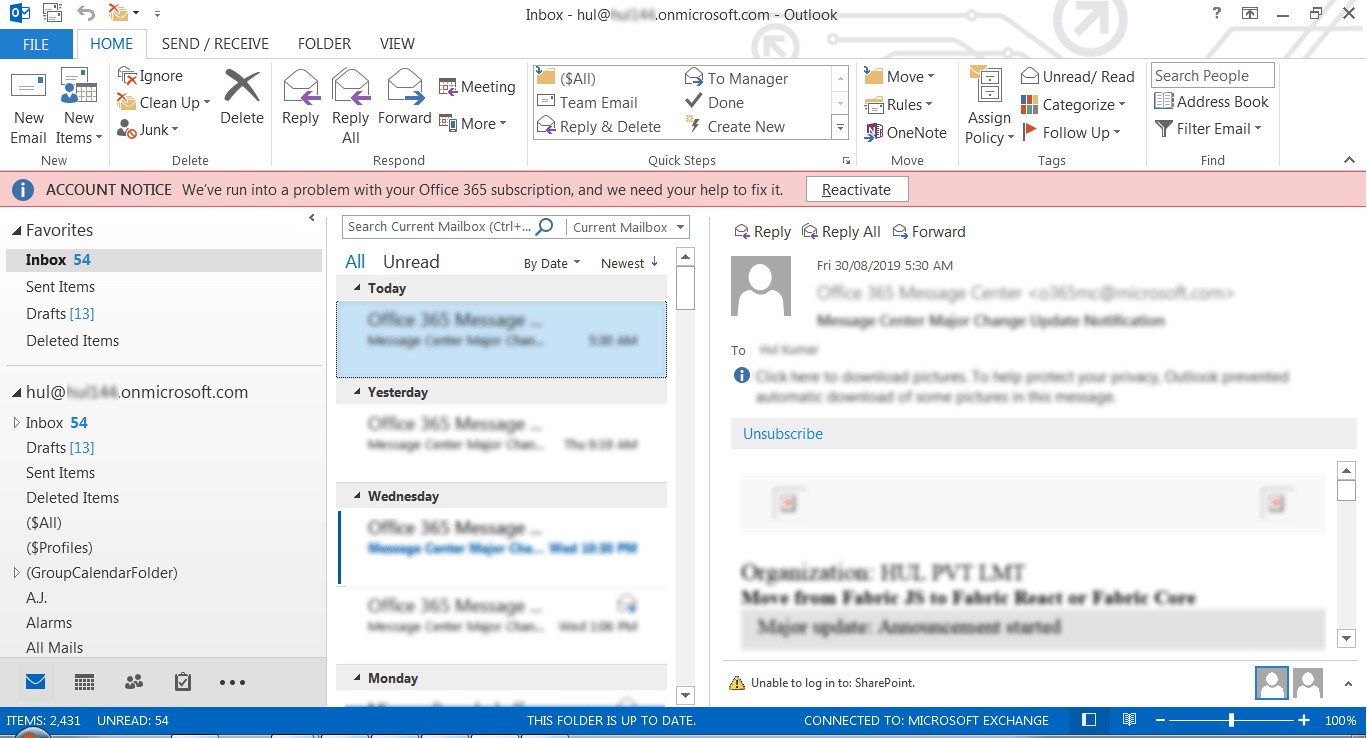Screen dimensions: 1367x738
Task: Collapse the Favorites section
Action: (x=16, y=231)
